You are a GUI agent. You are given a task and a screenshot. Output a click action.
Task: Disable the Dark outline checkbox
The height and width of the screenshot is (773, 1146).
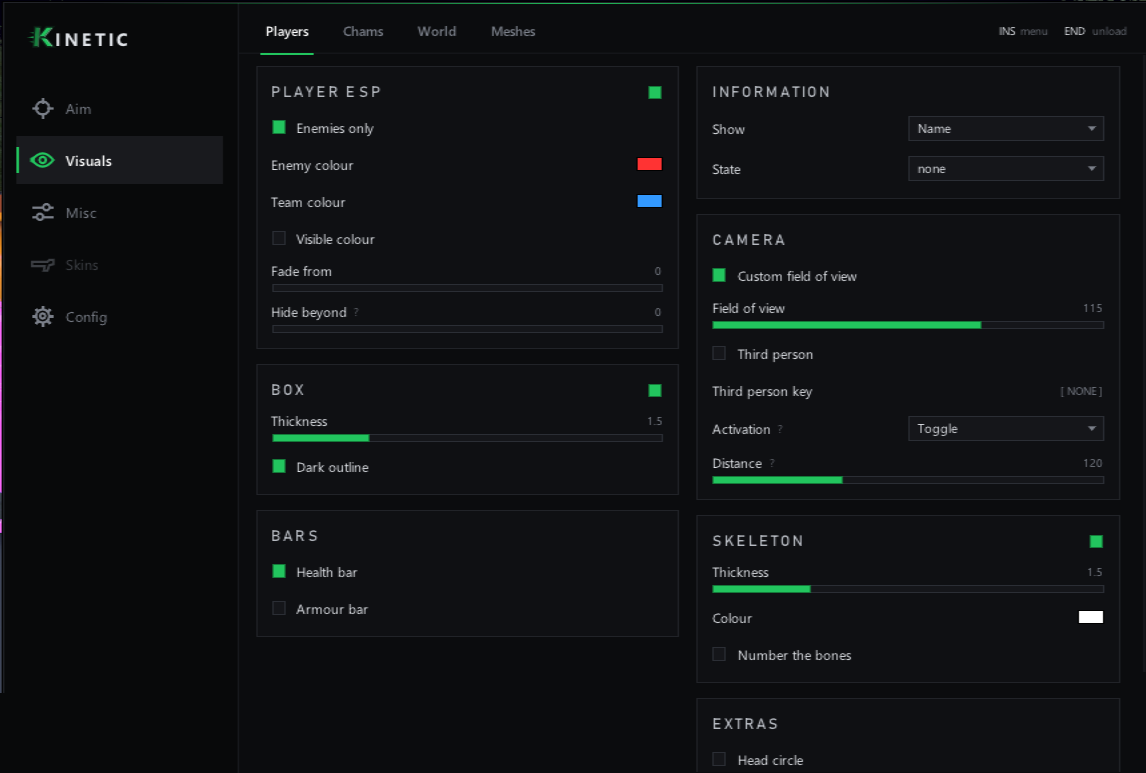pos(278,466)
